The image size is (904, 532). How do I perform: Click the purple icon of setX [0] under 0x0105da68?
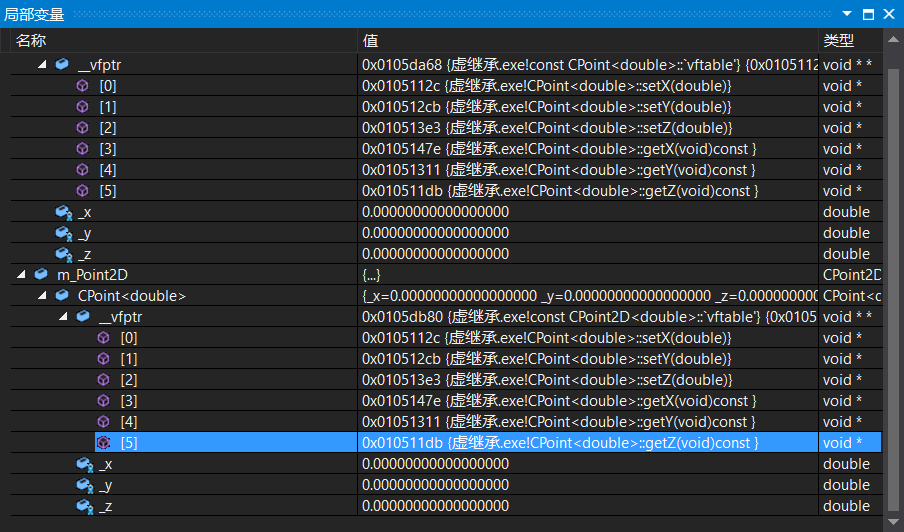tap(82, 86)
